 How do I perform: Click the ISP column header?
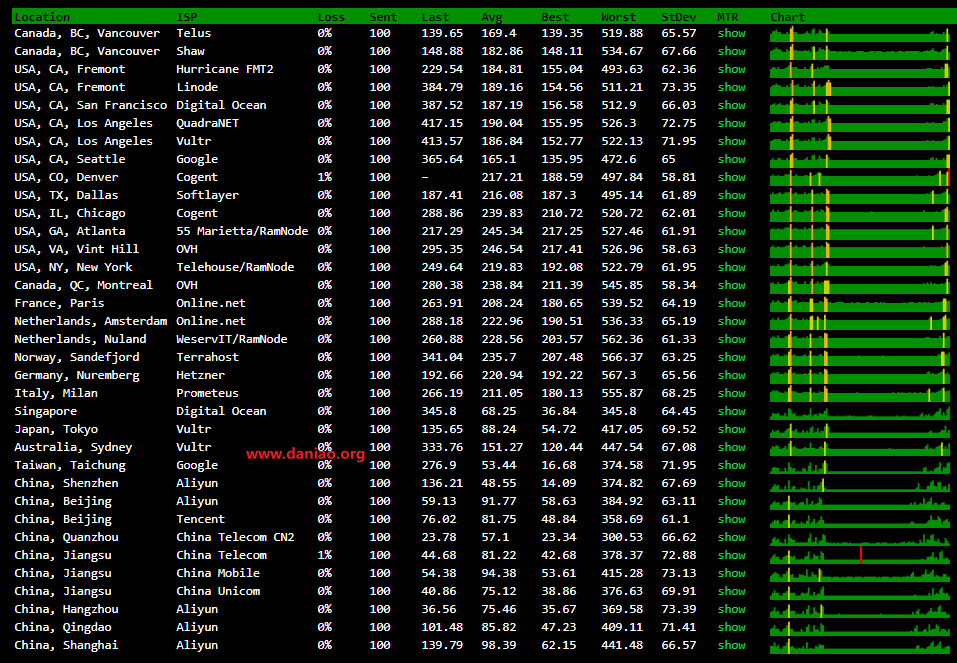coord(187,17)
